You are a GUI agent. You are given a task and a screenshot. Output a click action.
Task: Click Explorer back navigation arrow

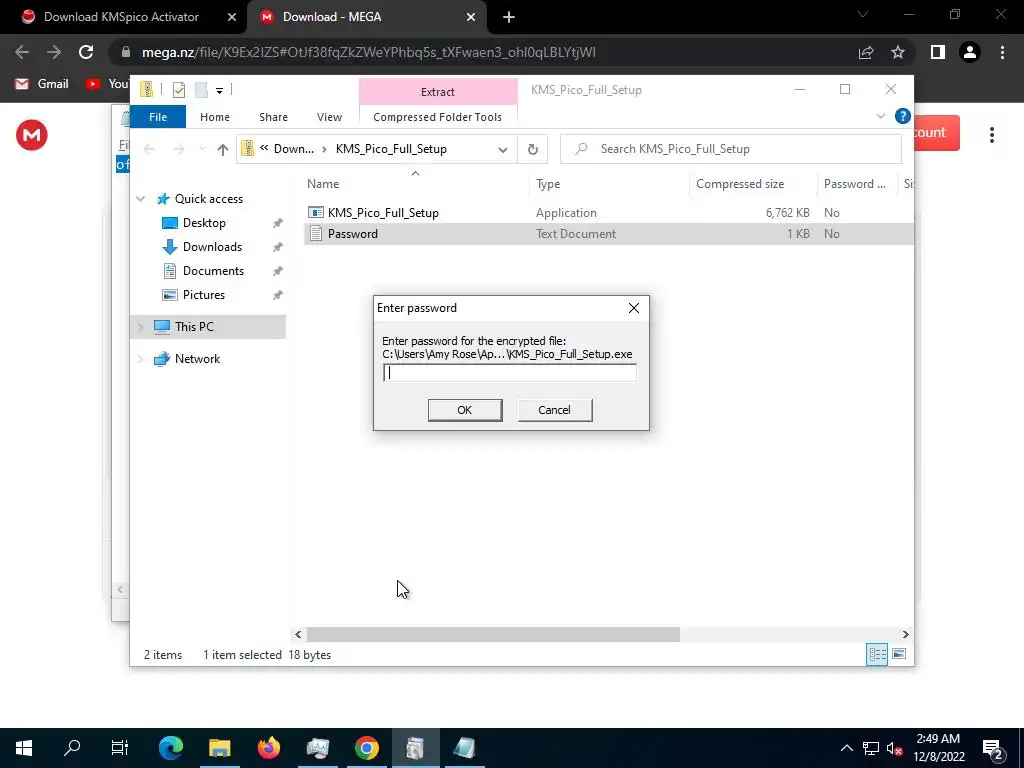coord(149,150)
